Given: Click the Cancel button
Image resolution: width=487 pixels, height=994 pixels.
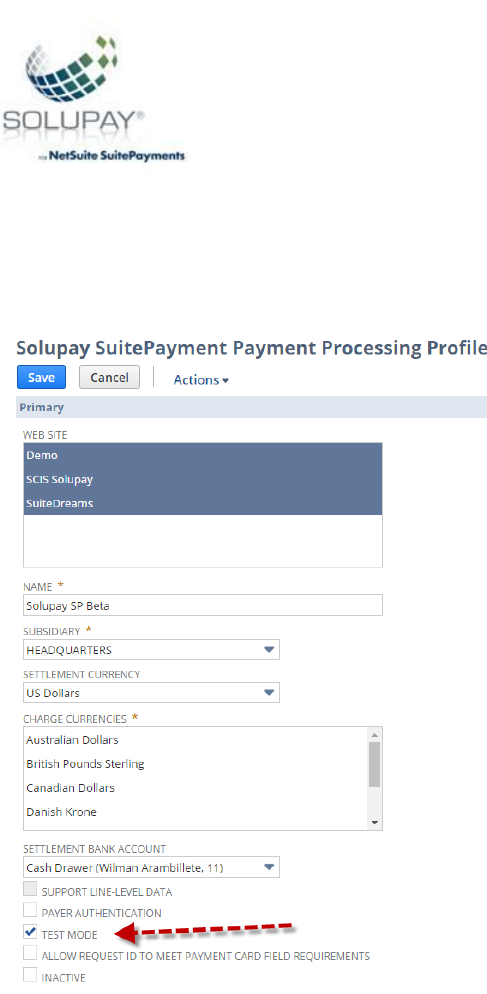Looking at the screenshot, I should click(109, 377).
